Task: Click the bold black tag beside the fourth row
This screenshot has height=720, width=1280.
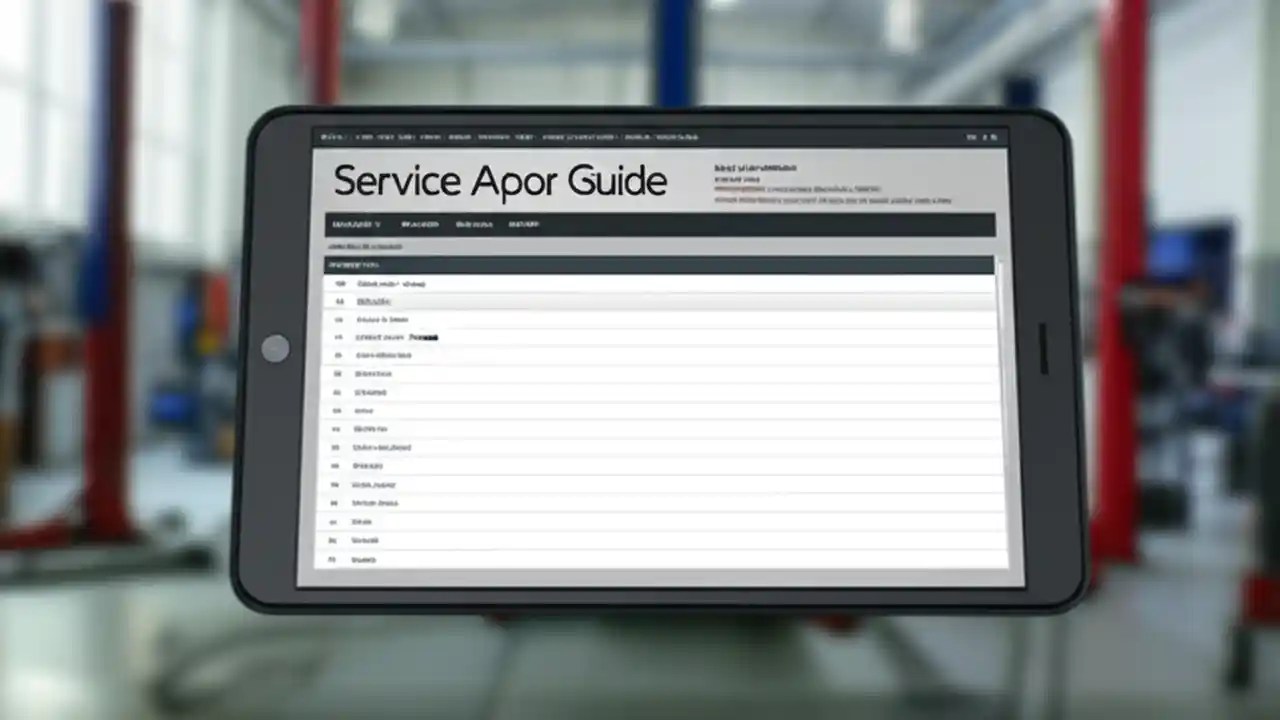Action: tap(424, 338)
